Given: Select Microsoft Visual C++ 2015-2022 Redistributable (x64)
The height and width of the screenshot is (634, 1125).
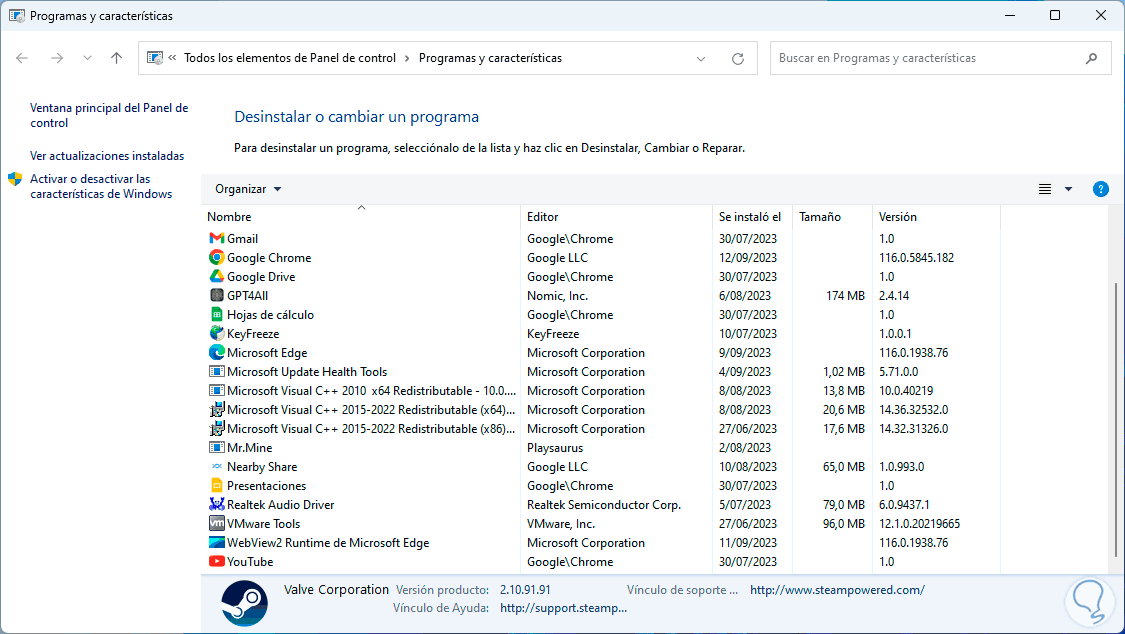Looking at the screenshot, I should click(362, 410).
